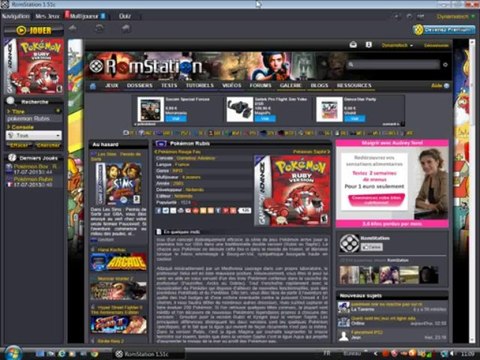This screenshot has width=480, height=360.
Task: Open the GALERIE menu
Action: click(x=290, y=86)
